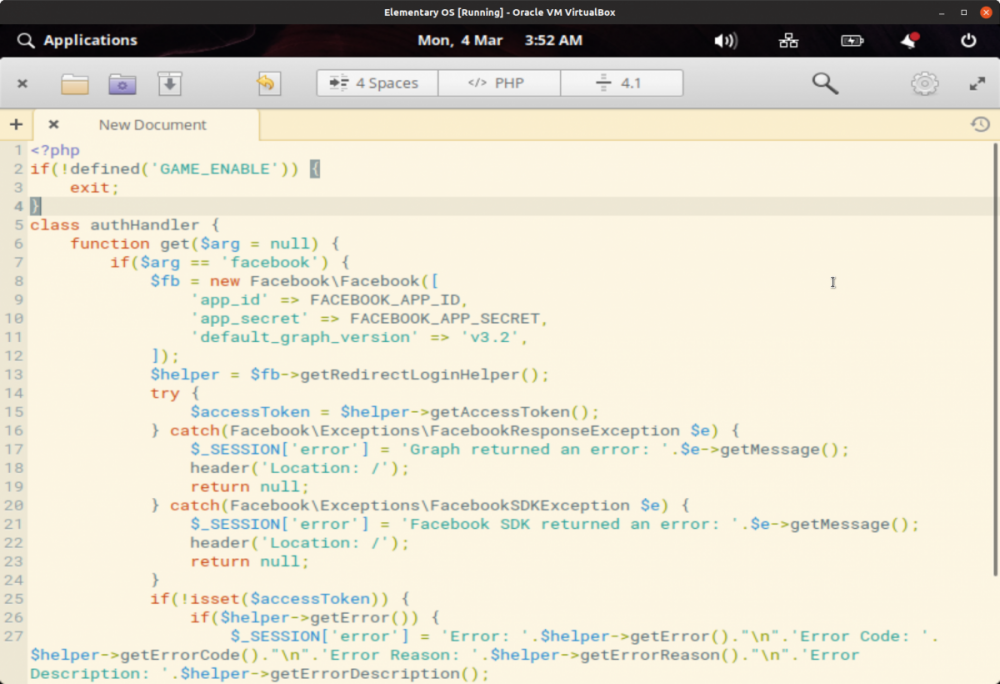Click the save file icon
Image resolution: width=1000 pixels, height=684 pixels.
pos(170,84)
